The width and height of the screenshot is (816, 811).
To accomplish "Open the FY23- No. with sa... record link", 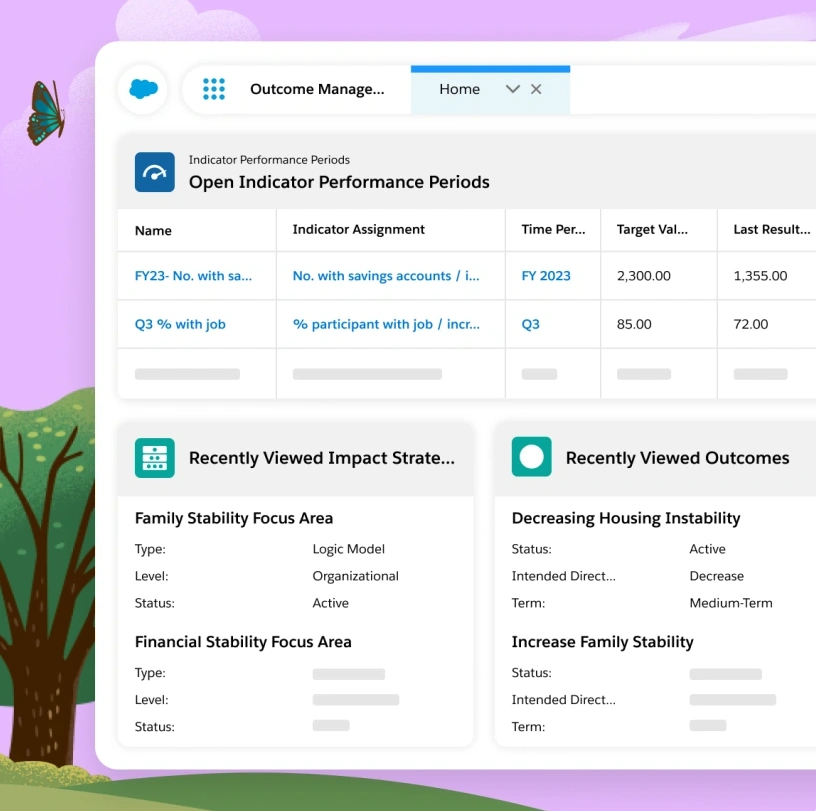I will [193, 275].
